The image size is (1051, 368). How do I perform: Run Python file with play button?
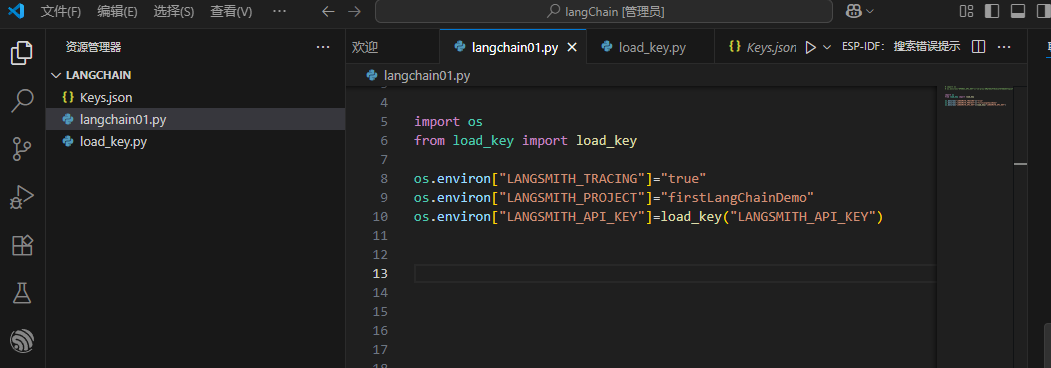coord(810,47)
